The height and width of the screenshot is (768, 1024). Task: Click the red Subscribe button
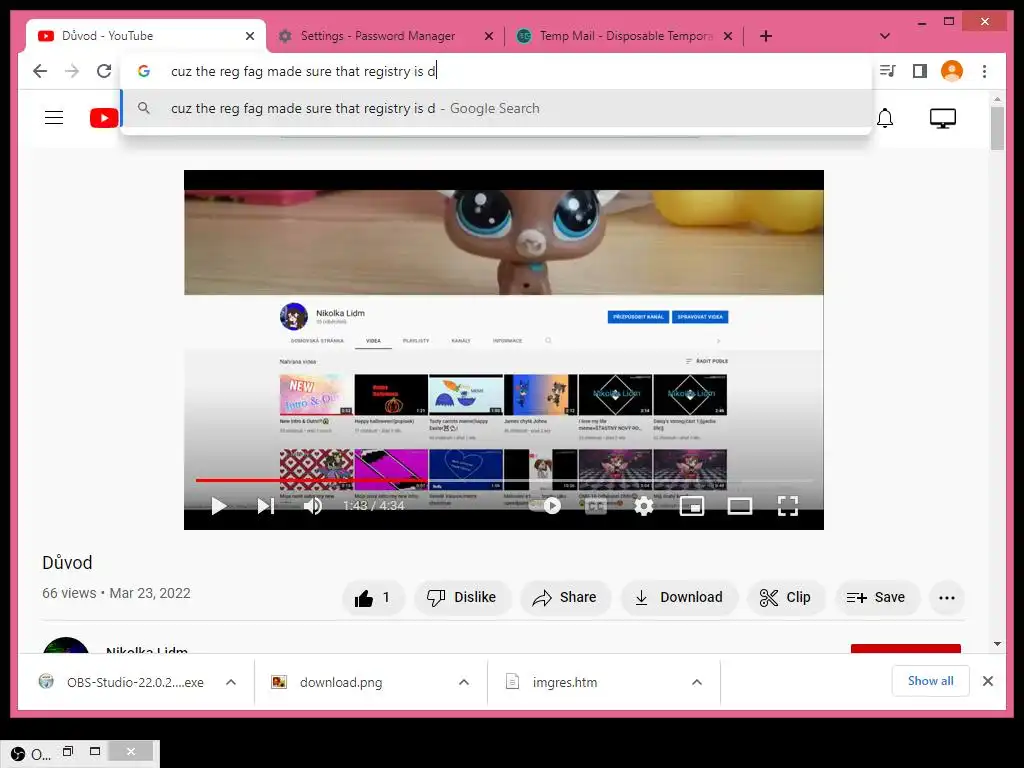[x=905, y=648]
